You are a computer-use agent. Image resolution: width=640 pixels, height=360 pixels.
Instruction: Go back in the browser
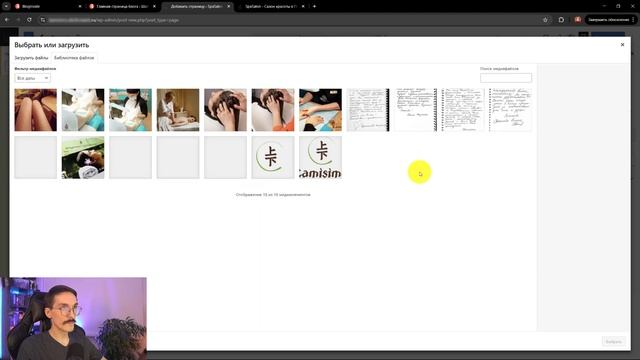[x=7, y=20]
